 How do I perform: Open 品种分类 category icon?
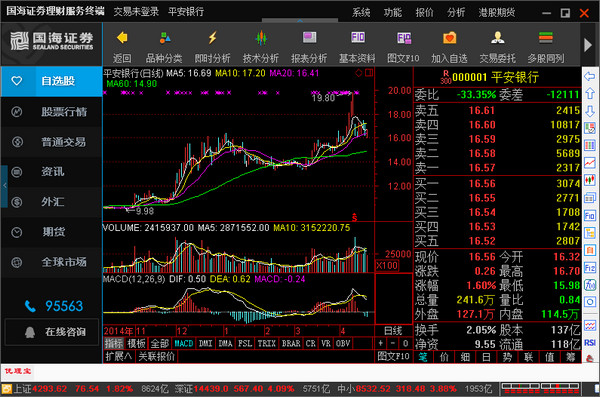[165, 38]
